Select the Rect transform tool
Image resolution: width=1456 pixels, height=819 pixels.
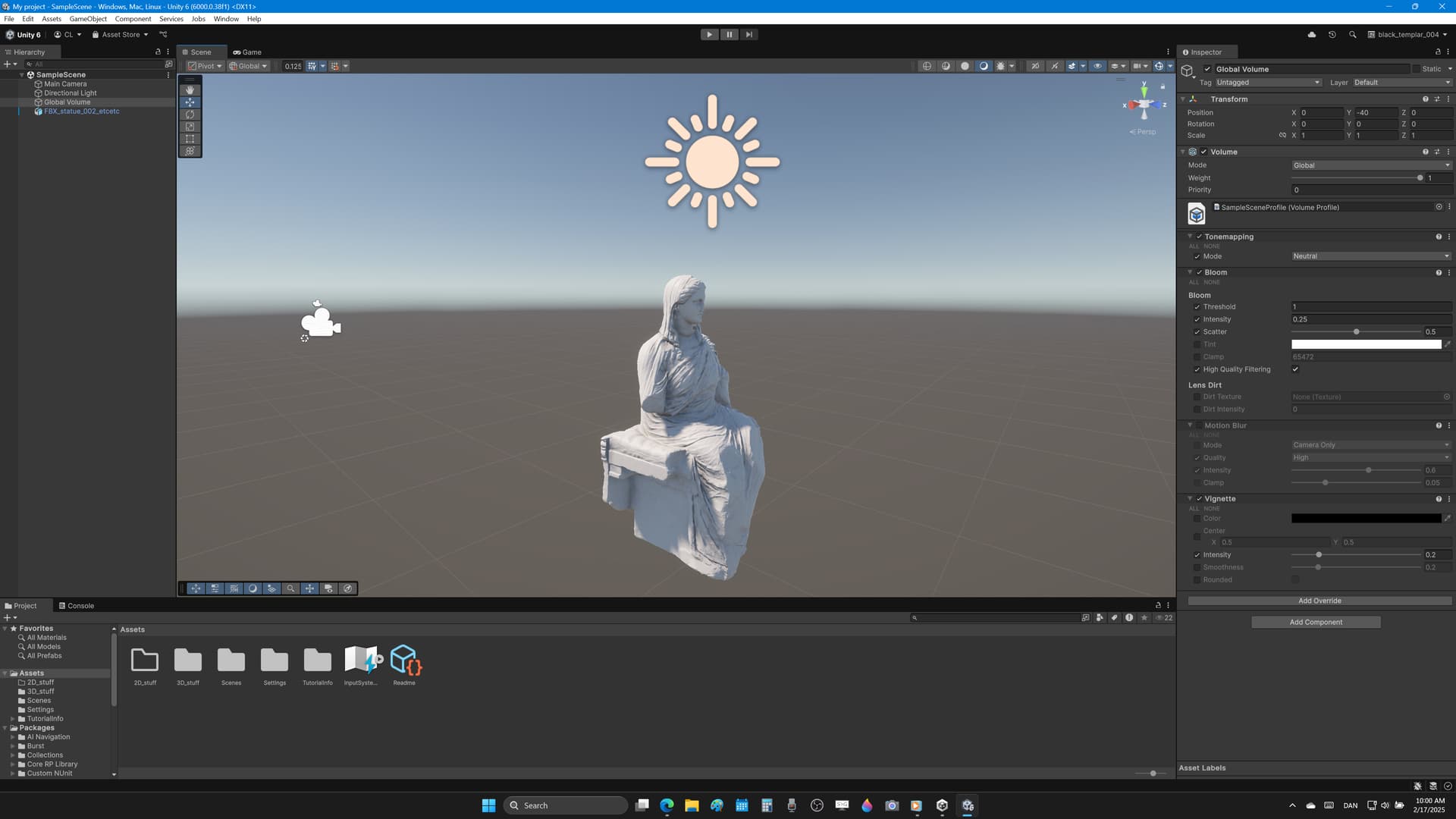[190, 138]
